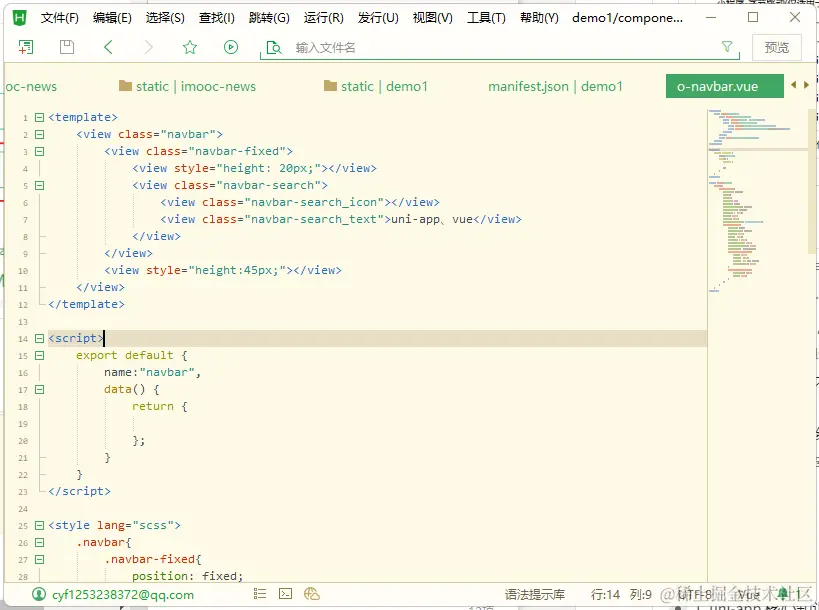
Task: Click the filter funnel icon
Action: (727, 47)
